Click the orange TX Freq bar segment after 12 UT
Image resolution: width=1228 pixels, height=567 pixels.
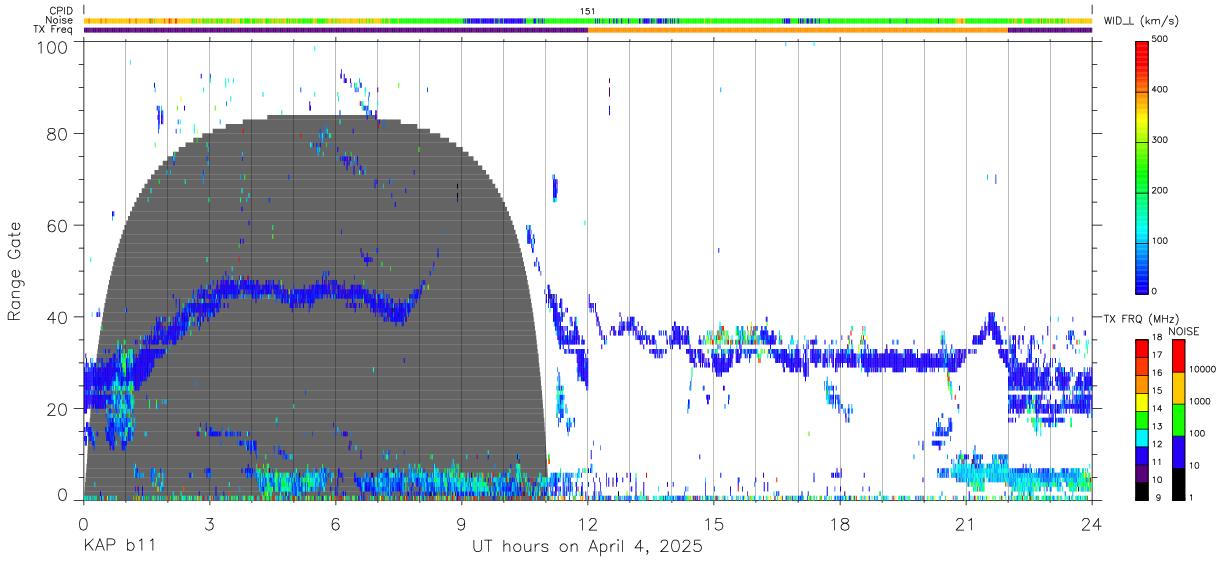point(798,30)
